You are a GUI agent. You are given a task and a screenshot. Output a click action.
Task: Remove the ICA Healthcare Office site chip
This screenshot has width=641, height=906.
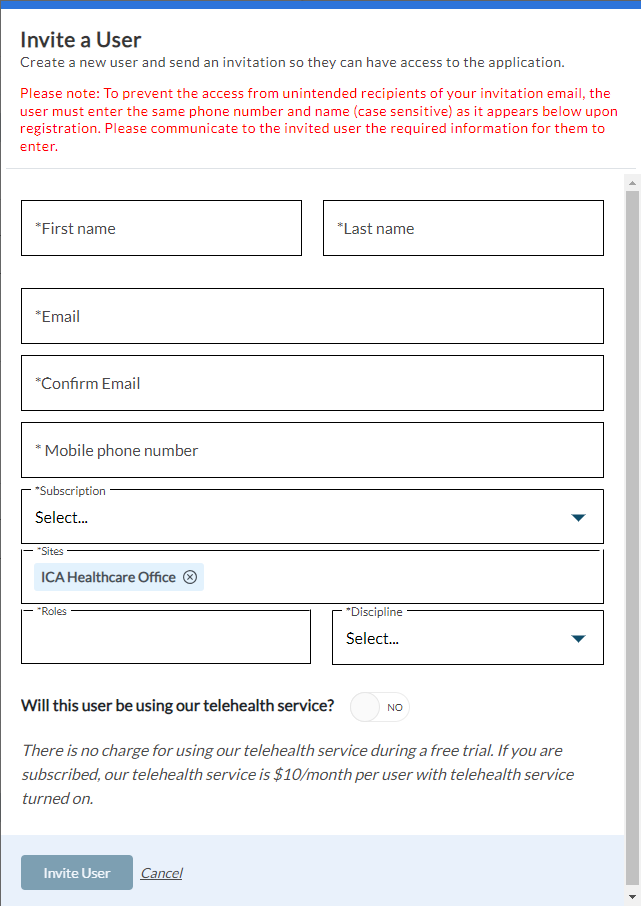coord(190,577)
